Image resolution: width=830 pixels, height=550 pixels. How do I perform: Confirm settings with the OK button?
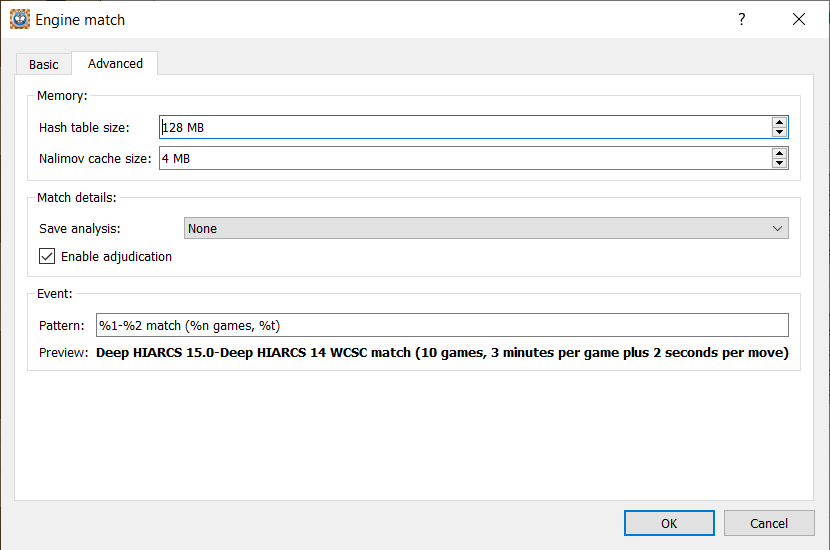click(669, 523)
